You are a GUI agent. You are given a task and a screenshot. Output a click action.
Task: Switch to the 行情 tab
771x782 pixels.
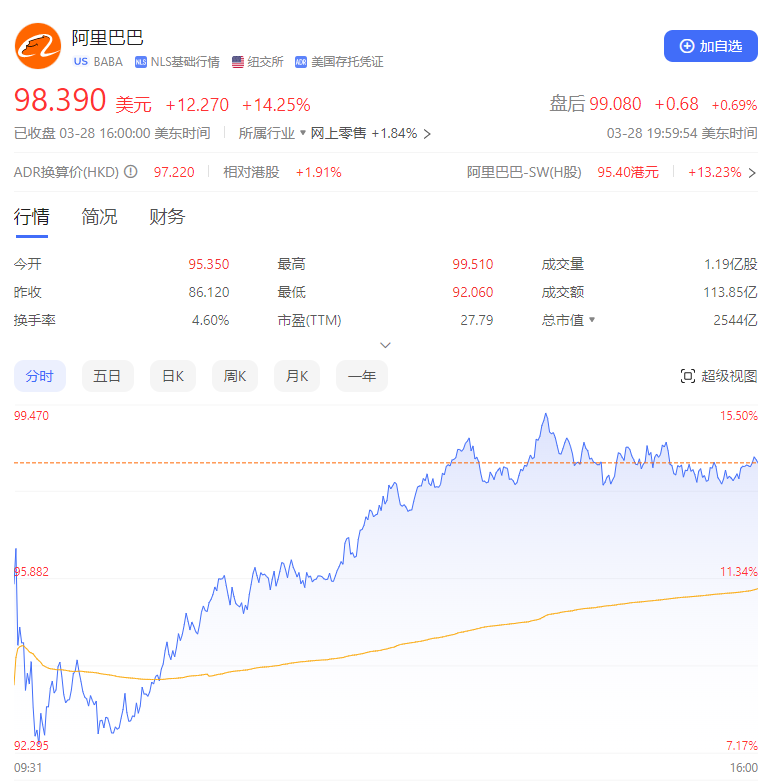click(31, 217)
